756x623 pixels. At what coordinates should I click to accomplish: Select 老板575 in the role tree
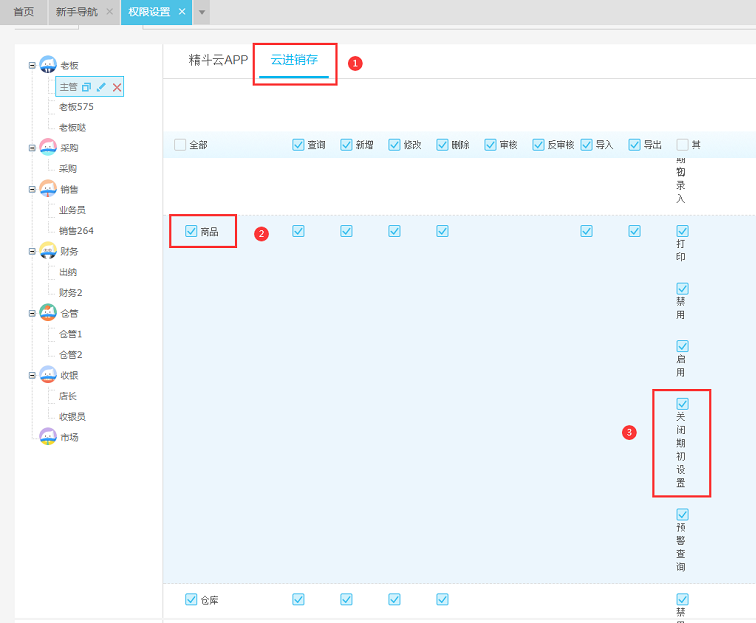tap(76, 107)
